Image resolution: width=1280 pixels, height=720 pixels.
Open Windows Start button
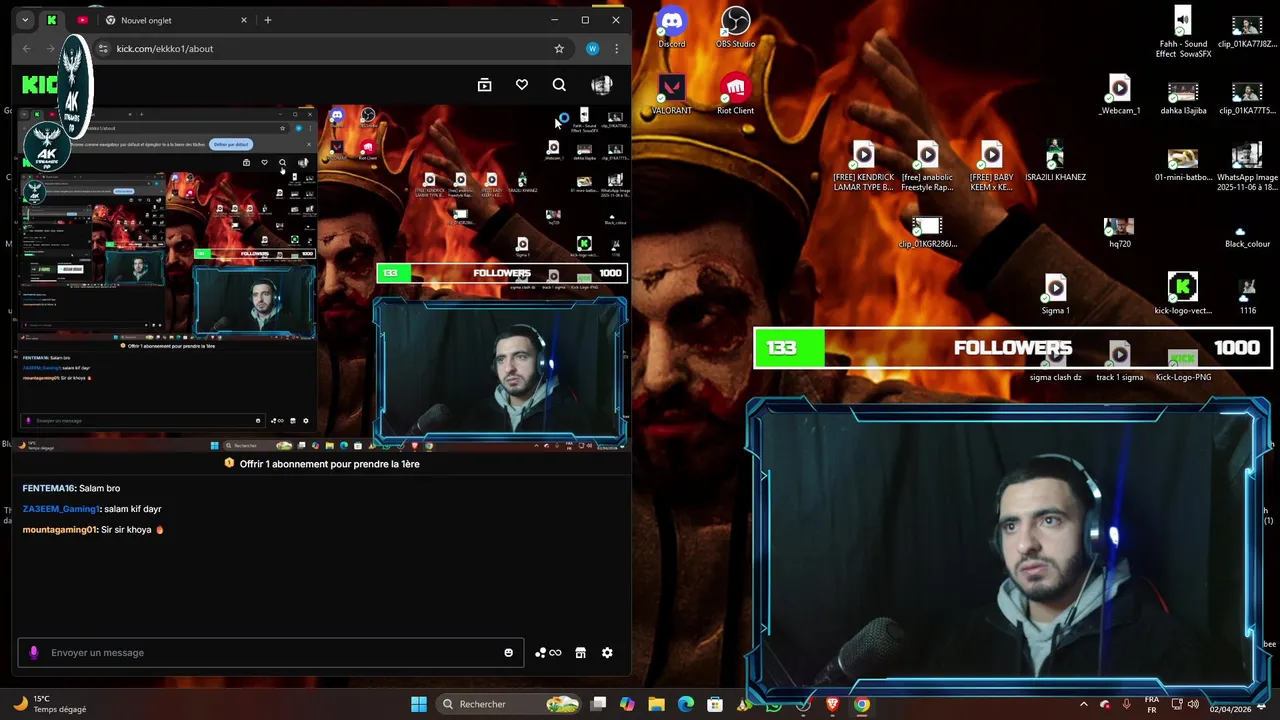[419, 704]
